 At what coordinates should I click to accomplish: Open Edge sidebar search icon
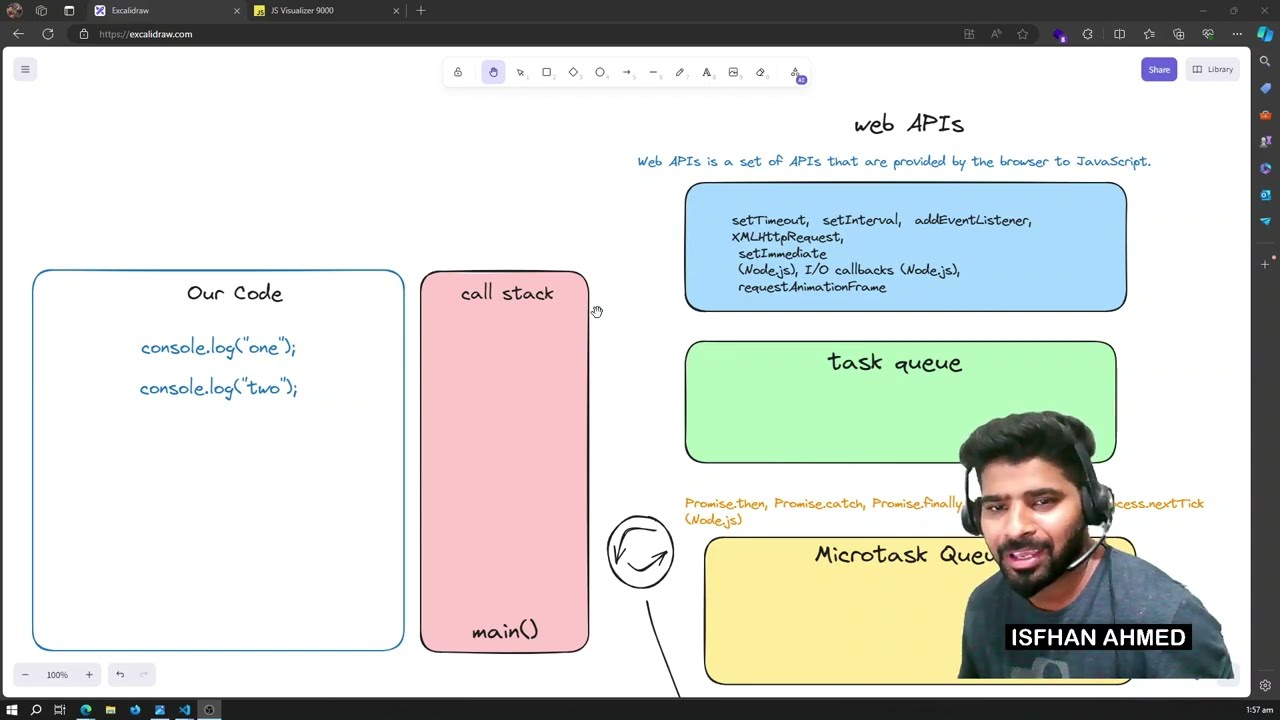point(1265,62)
